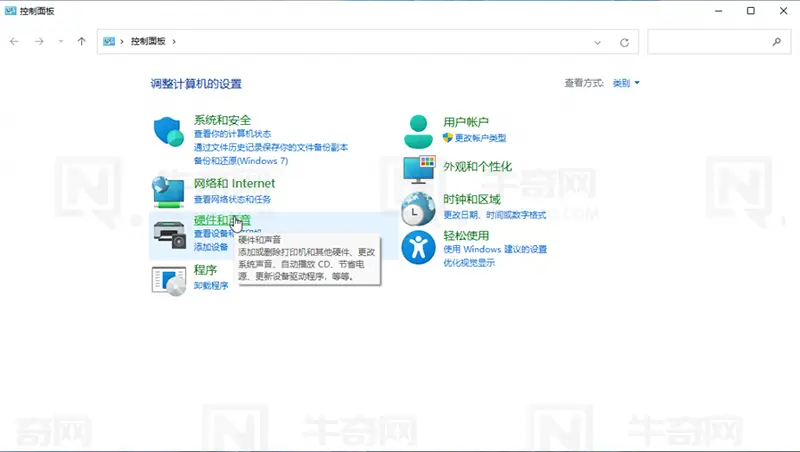
Task: Open the Appearance and Personalization monitor icon
Action: [419, 169]
